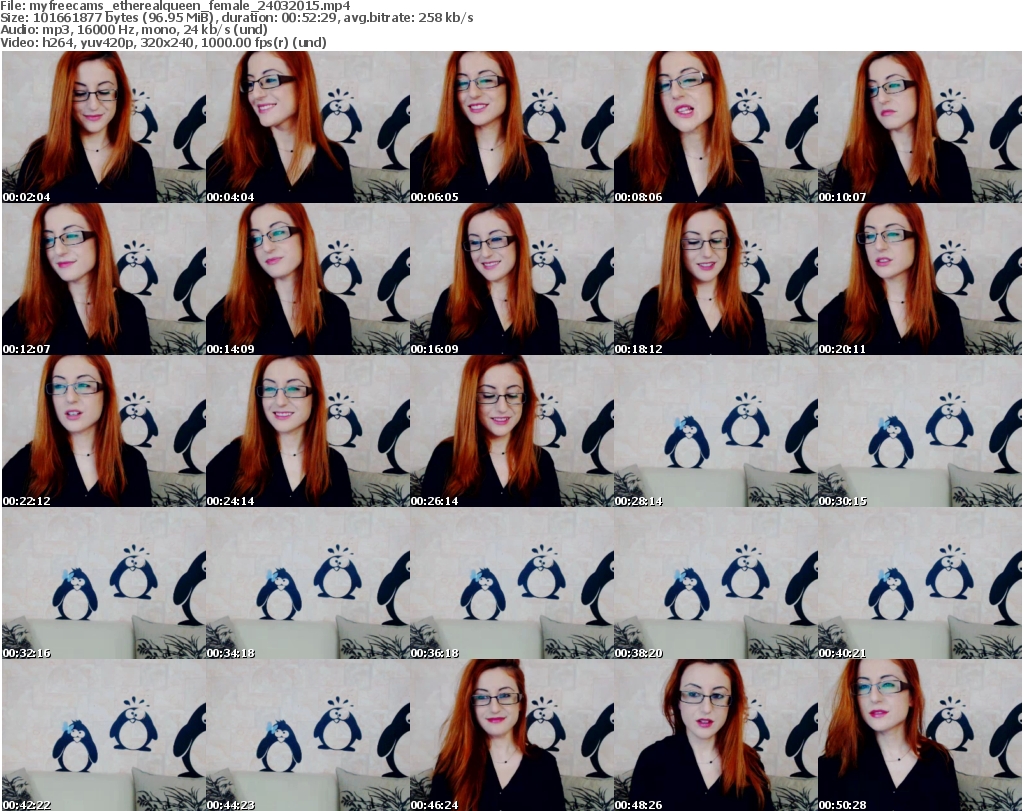The image size is (1024, 811).
Task: Select the thumbnail stamped 00:10:07
Action: tap(920, 127)
